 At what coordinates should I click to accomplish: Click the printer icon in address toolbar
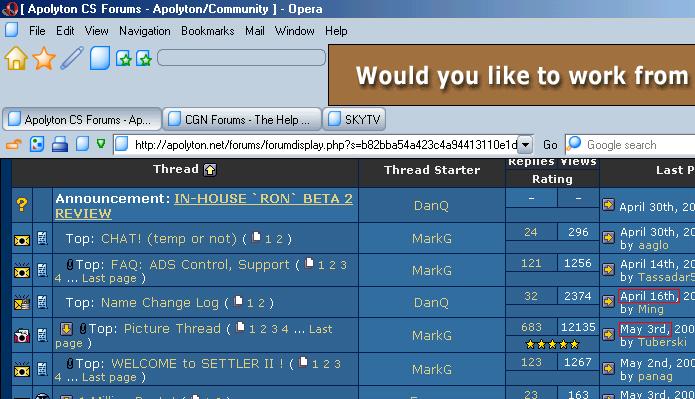click(59, 145)
